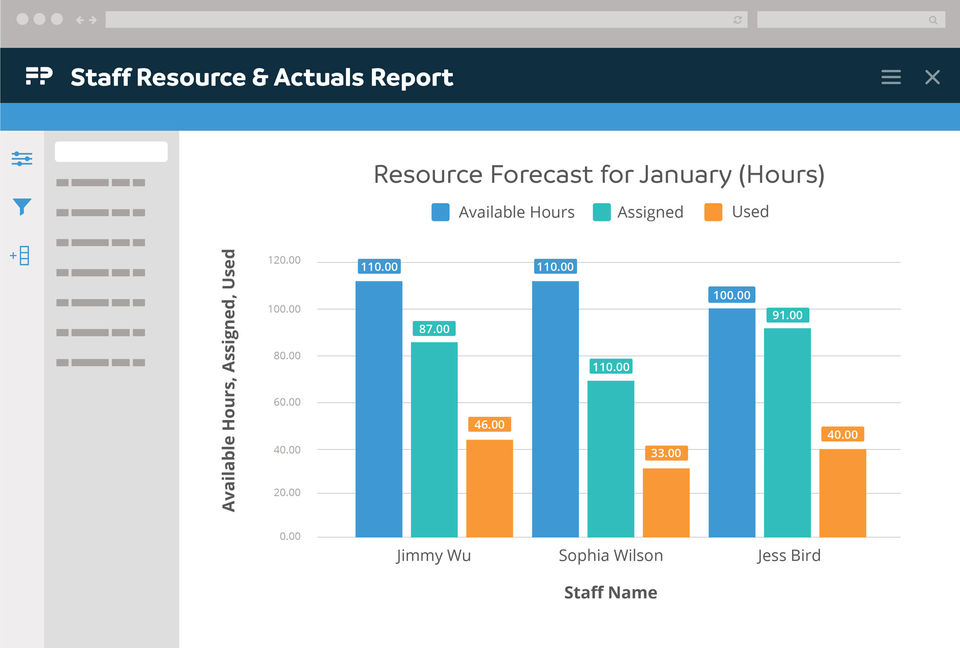Select Jimmy Wu's Available Hours bar

(379, 408)
